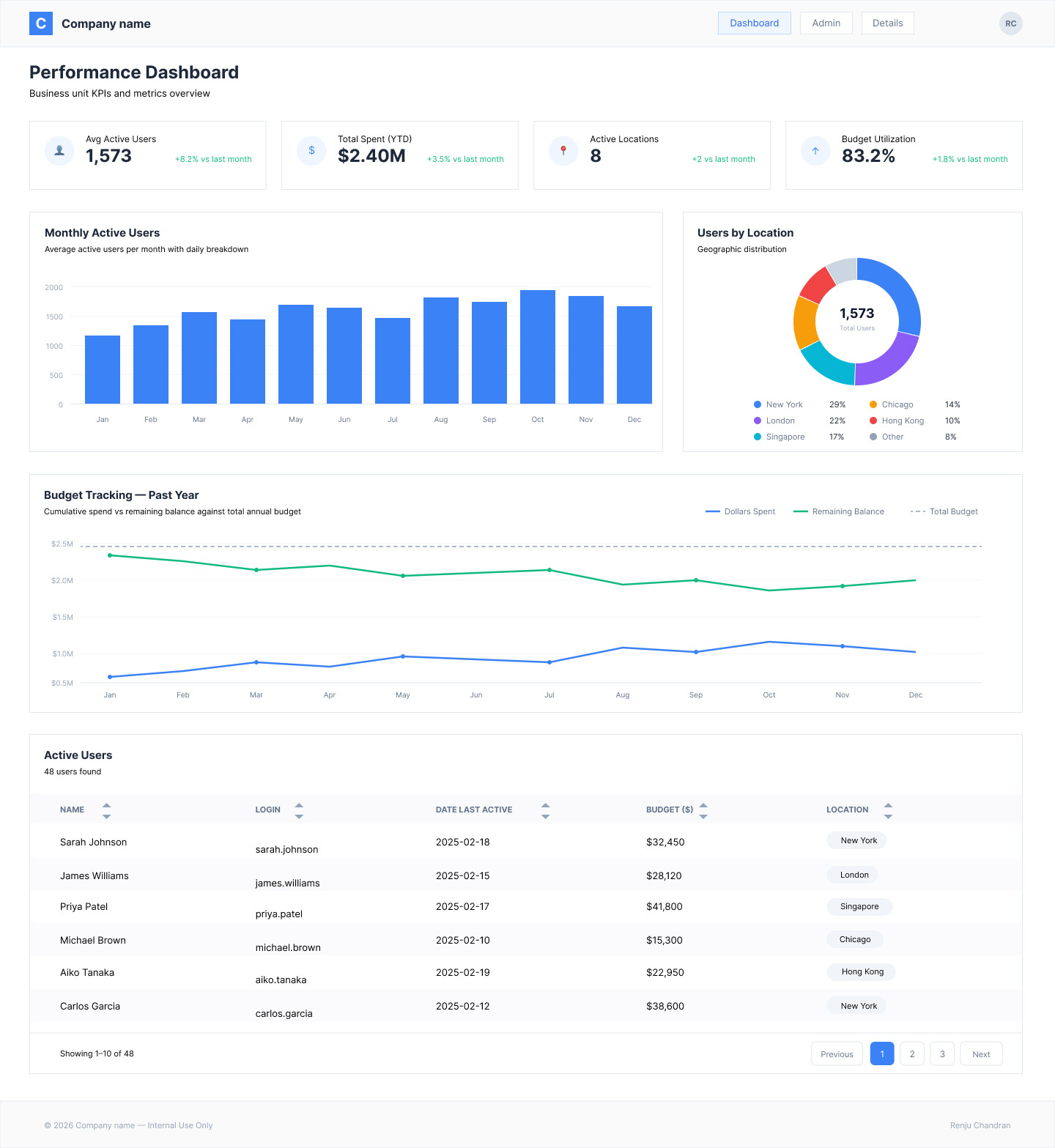
Task: Click the Company name logo square
Action: click(41, 23)
